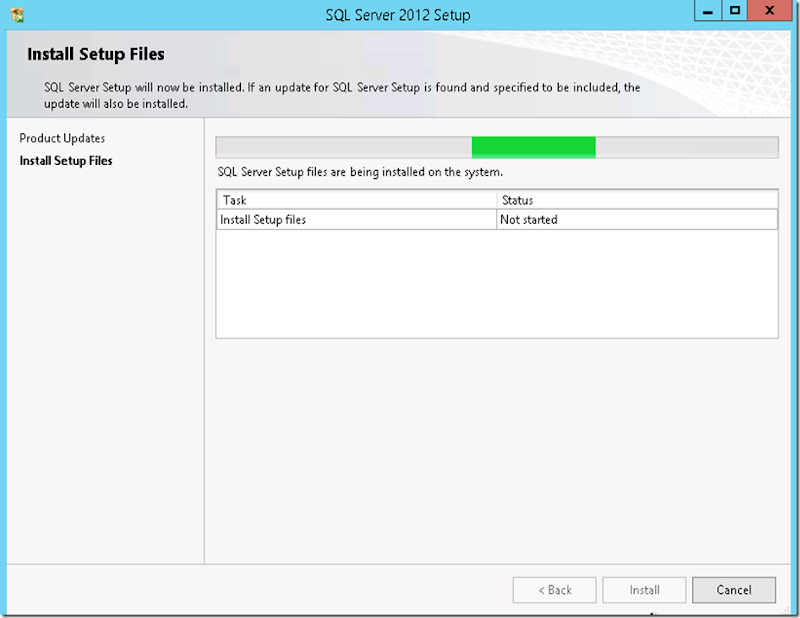800x618 pixels.
Task: Click the disabled Install button
Action: pyautogui.click(x=644, y=590)
